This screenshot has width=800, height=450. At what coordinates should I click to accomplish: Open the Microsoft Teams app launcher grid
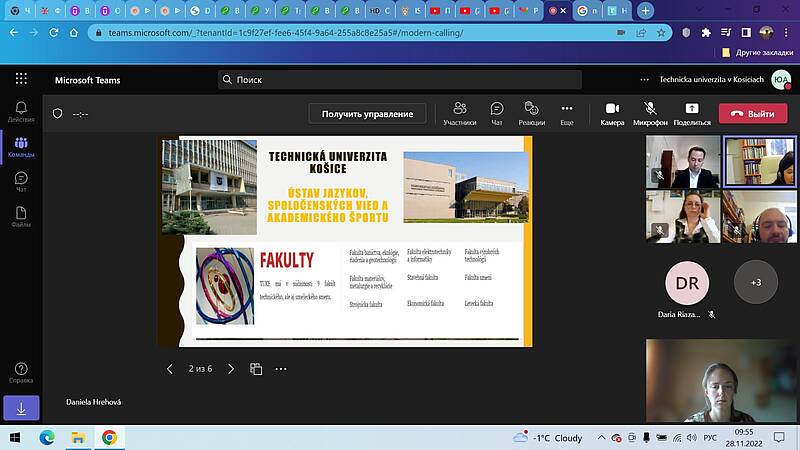[21, 80]
